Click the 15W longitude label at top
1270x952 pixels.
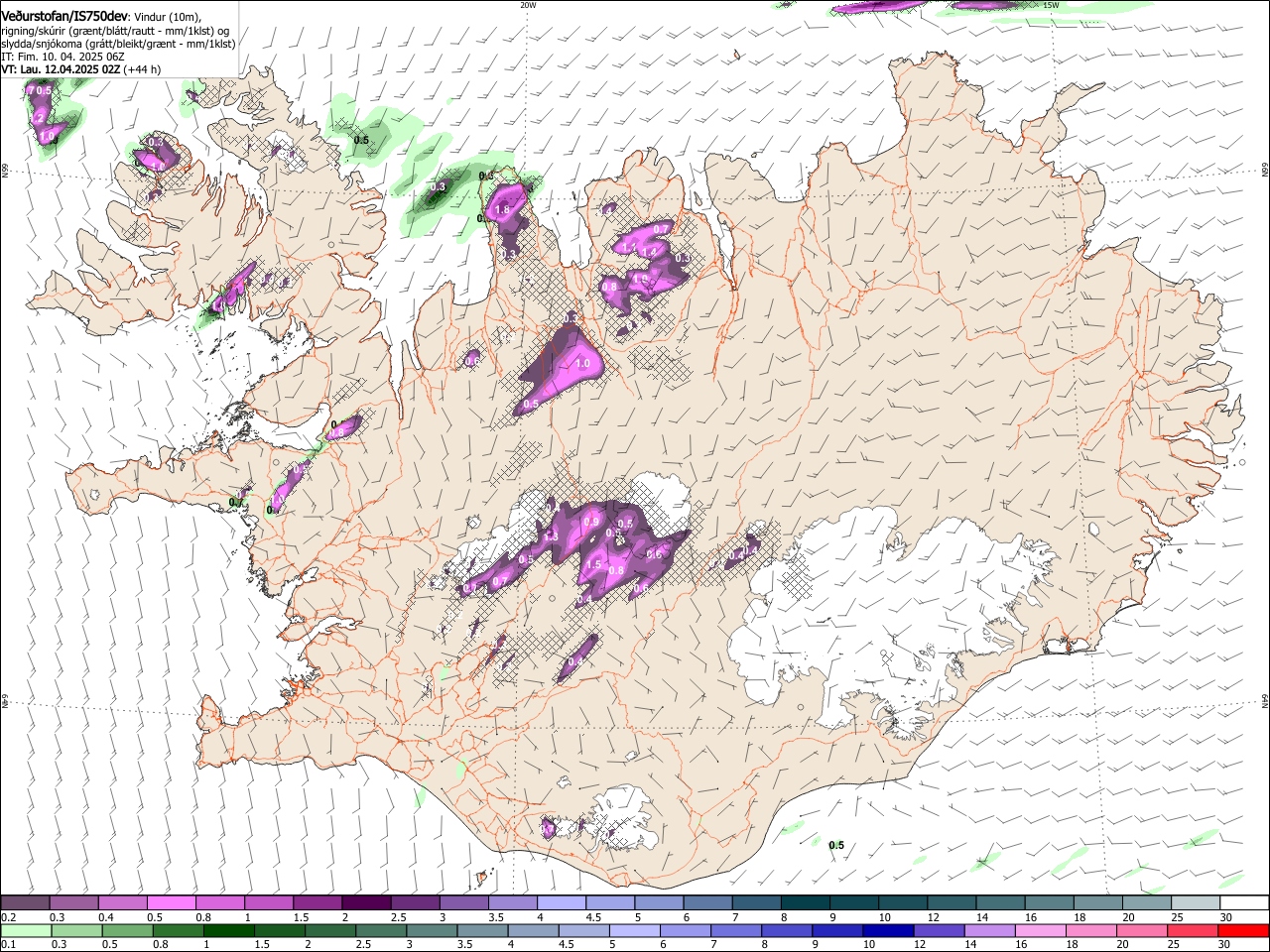1051,5
